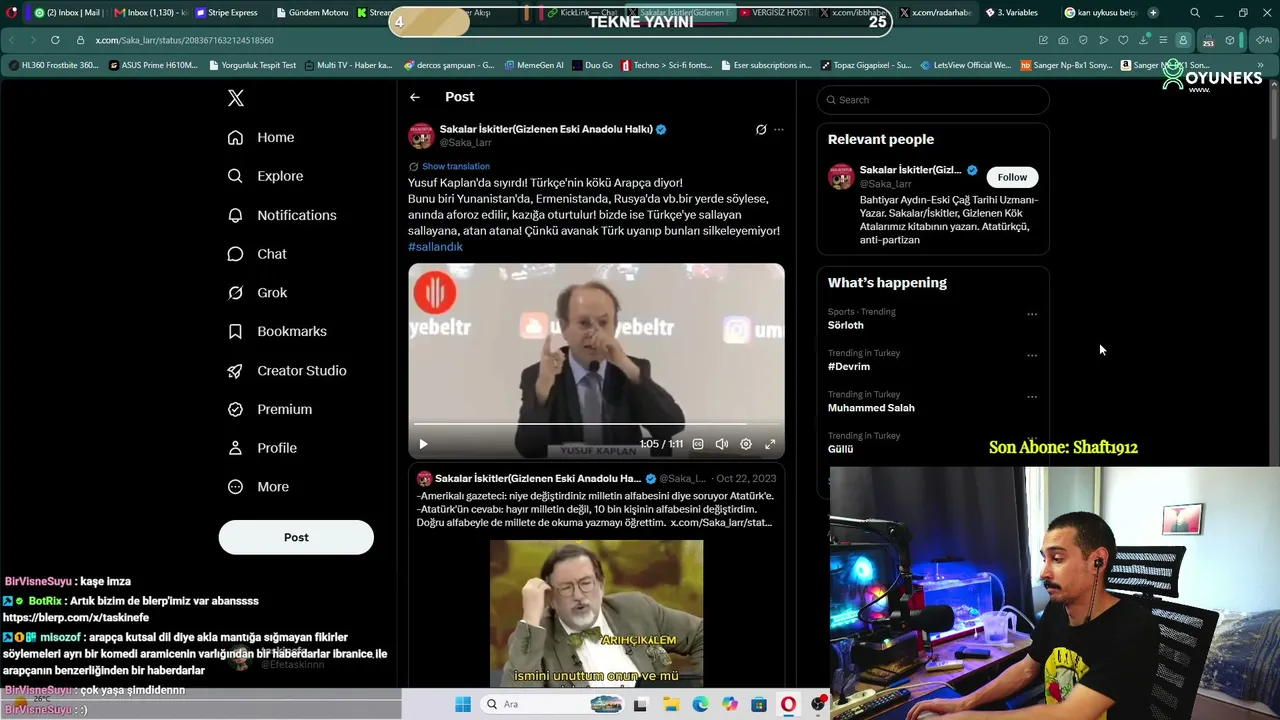Reload the page in browser

[54, 40]
